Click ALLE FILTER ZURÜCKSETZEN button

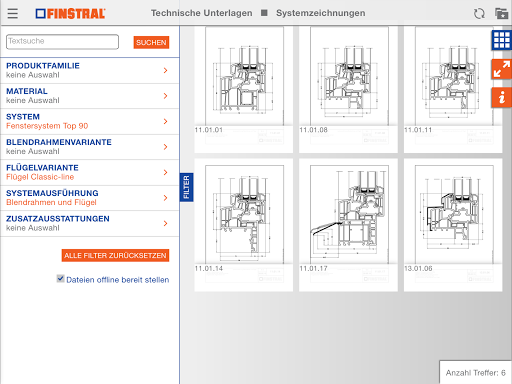pyautogui.click(x=115, y=255)
